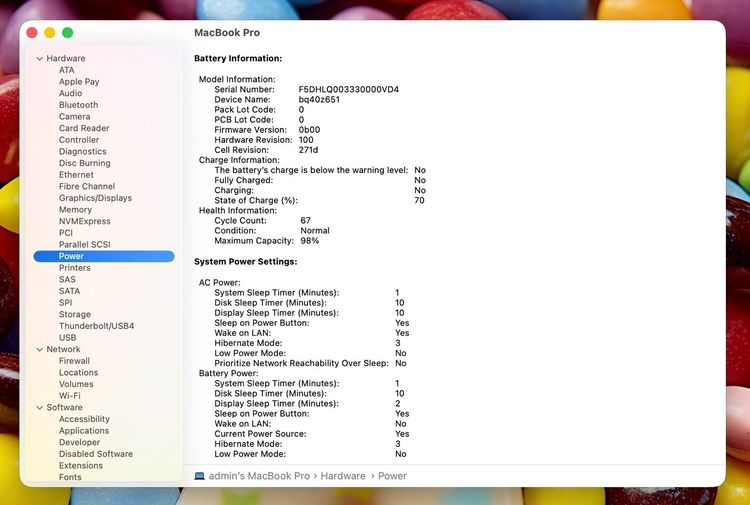Select the serial number F5DHLQ003330000VD4
The width and height of the screenshot is (750, 505).
tap(348, 89)
